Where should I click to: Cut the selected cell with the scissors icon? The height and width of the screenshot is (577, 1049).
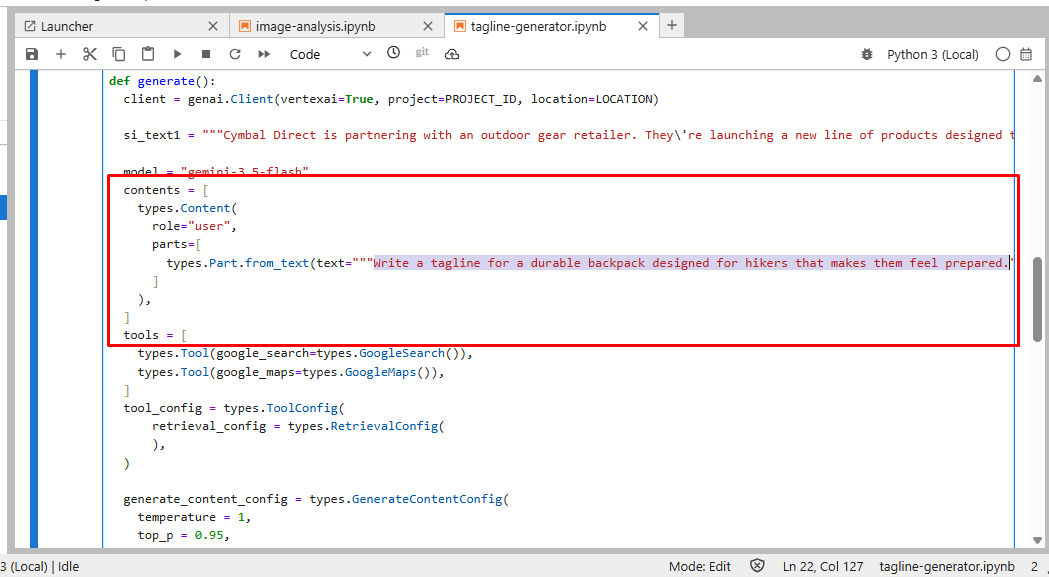[x=90, y=54]
